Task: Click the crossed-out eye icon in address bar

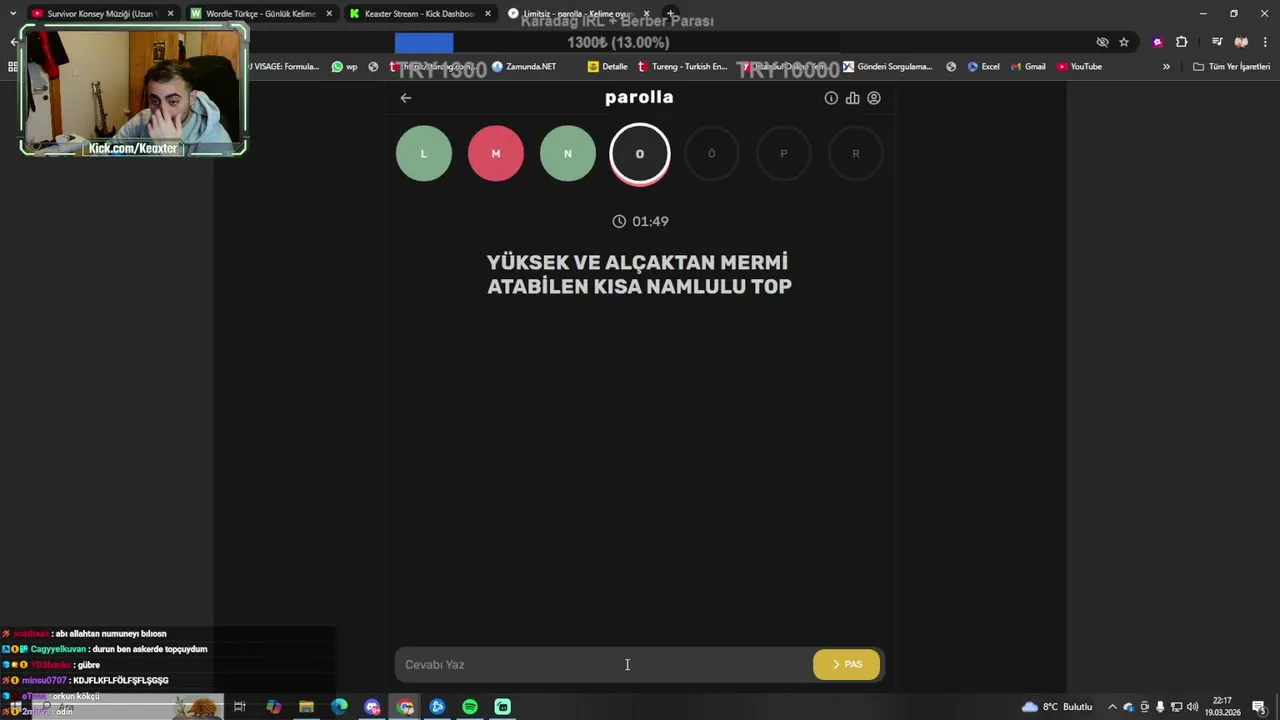Action: pos(1102,42)
